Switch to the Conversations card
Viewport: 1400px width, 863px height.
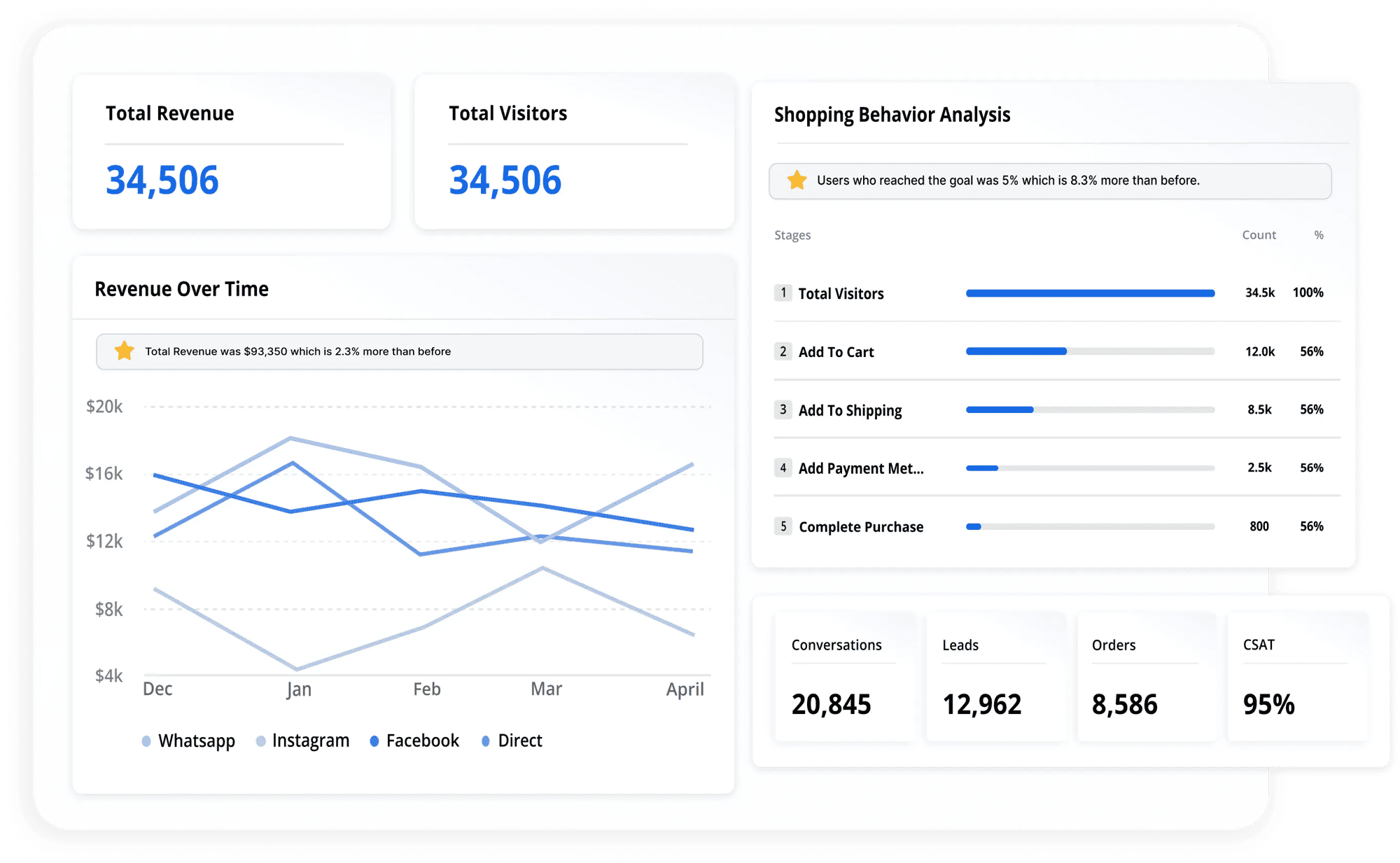[x=843, y=677]
